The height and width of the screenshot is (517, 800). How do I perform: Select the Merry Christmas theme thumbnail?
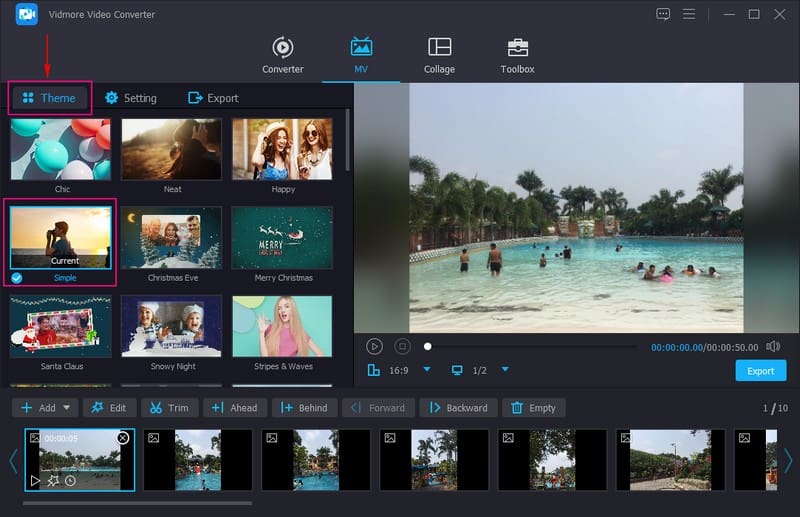point(282,238)
